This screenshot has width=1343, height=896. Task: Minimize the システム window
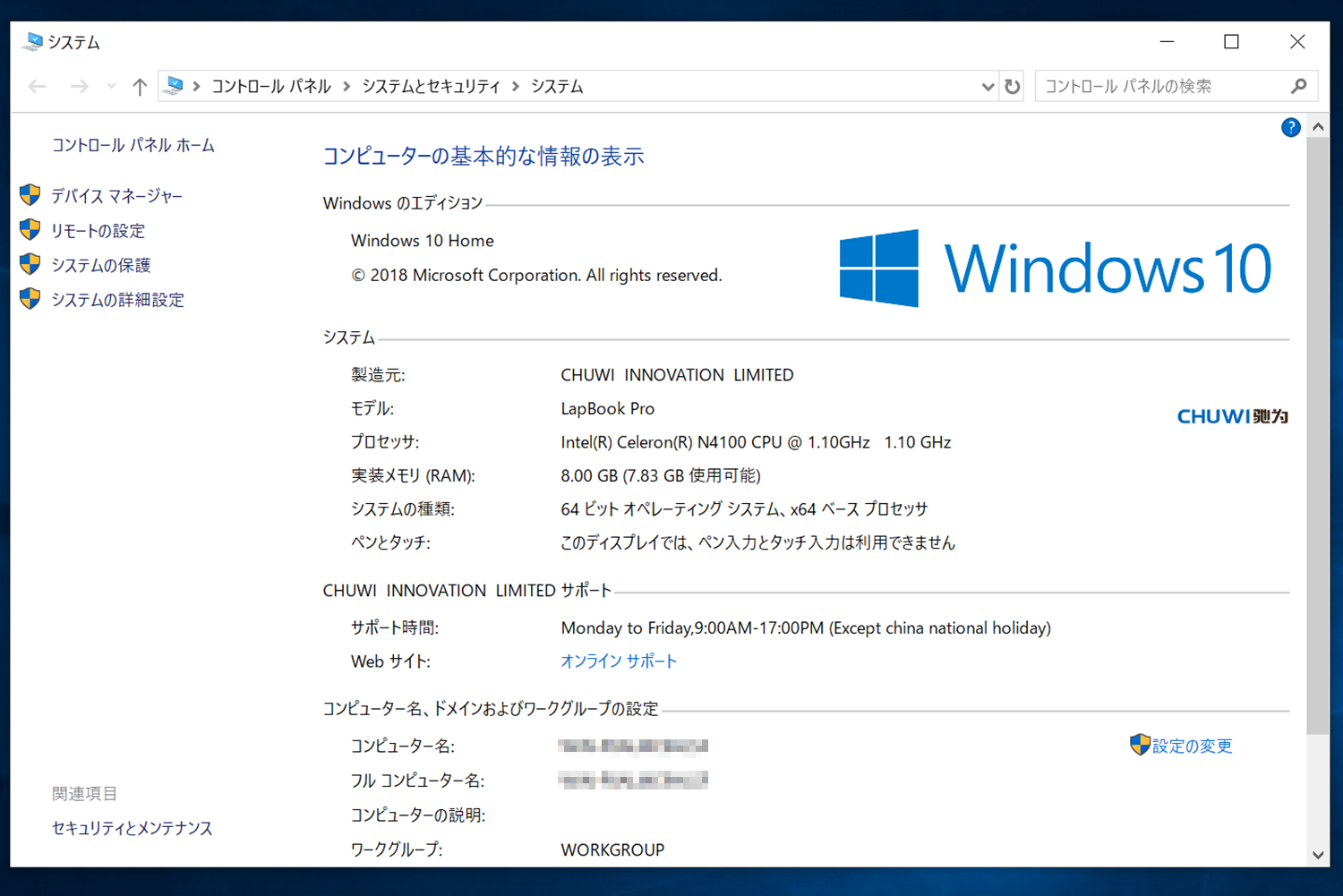(x=1167, y=42)
